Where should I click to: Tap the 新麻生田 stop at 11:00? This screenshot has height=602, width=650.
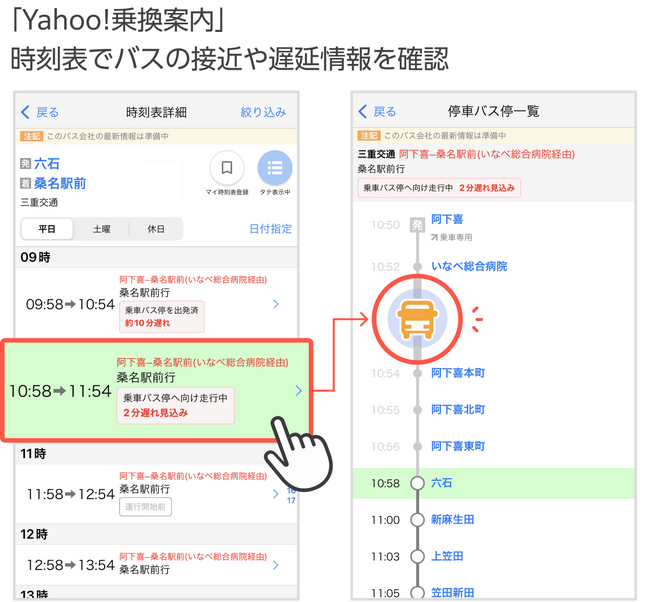pos(452,519)
